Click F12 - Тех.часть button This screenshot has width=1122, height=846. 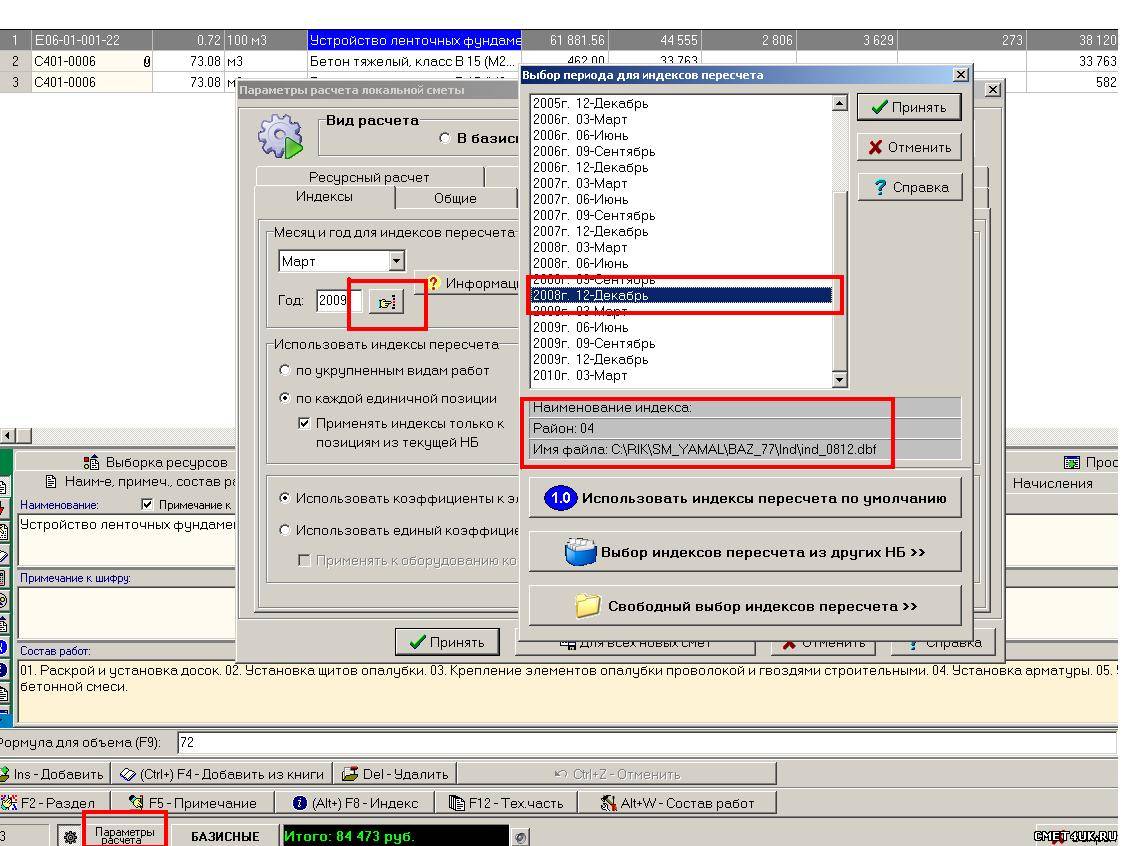coord(507,803)
